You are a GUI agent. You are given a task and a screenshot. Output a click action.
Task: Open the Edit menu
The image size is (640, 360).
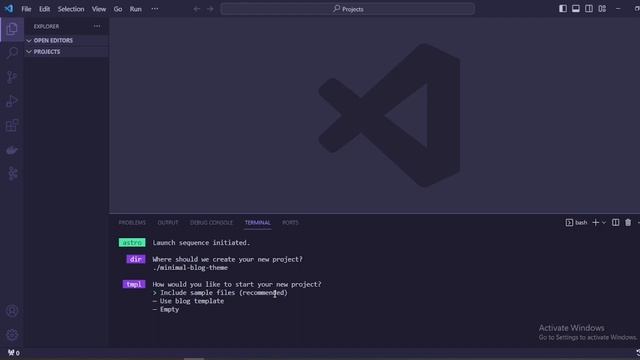pos(44,9)
